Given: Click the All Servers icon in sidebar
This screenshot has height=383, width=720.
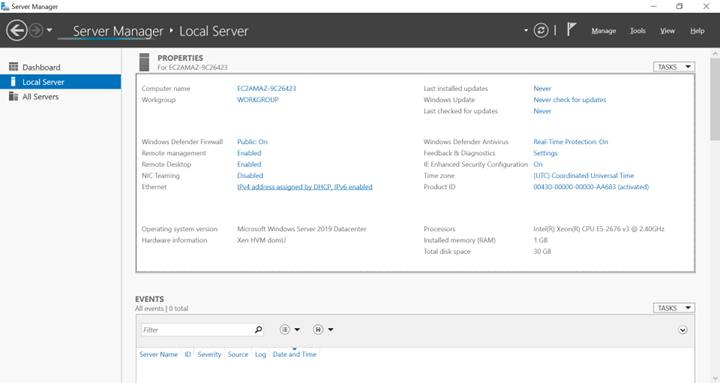Looking at the screenshot, I should [13, 96].
